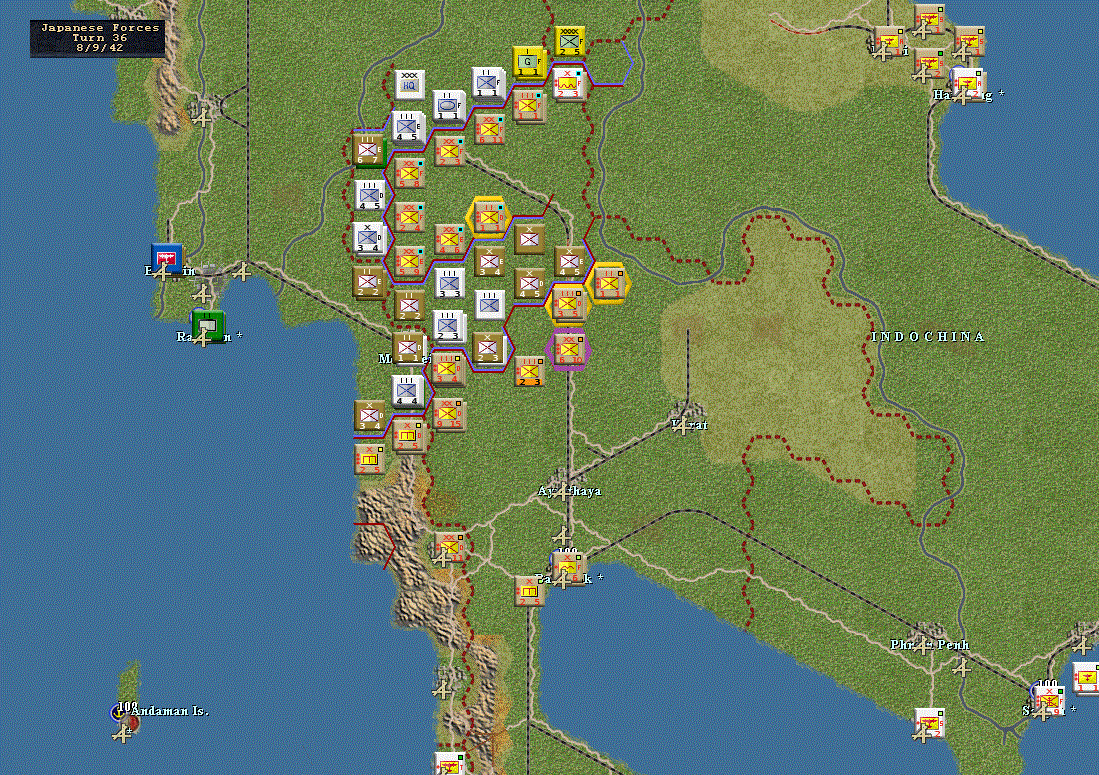Click the airfield icon at Korat

(x=682, y=424)
